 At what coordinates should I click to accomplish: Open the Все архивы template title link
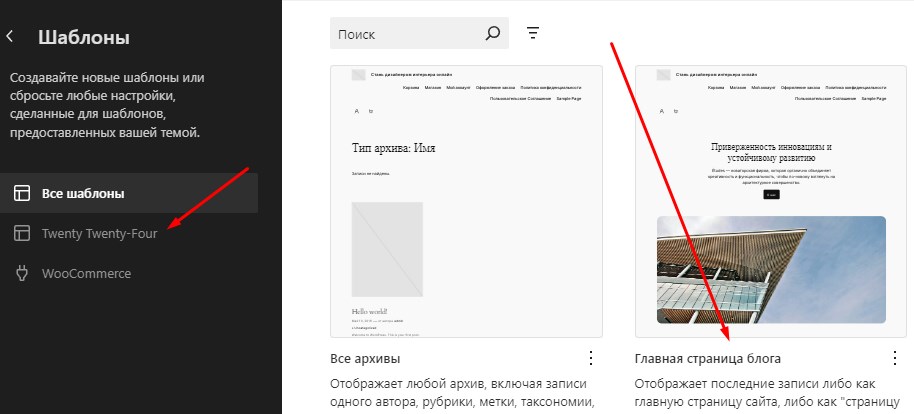(x=366, y=358)
